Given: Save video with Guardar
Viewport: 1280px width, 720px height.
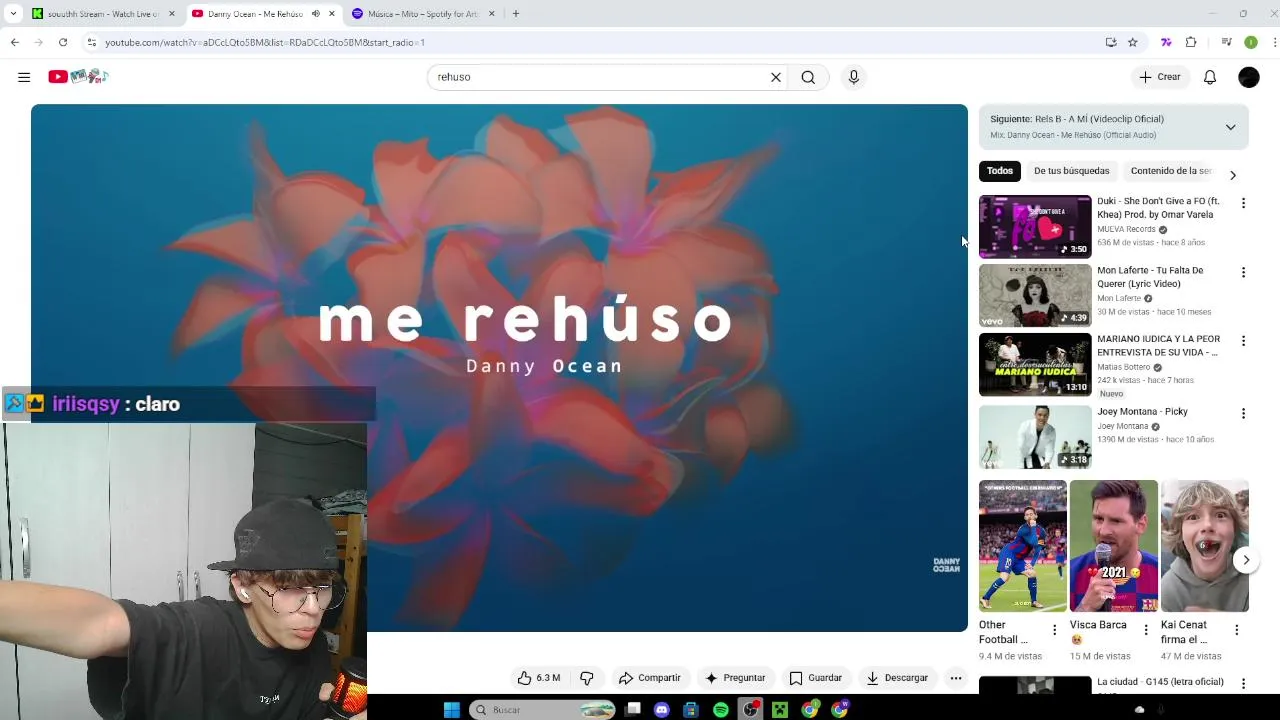Looking at the screenshot, I should click(816, 678).
